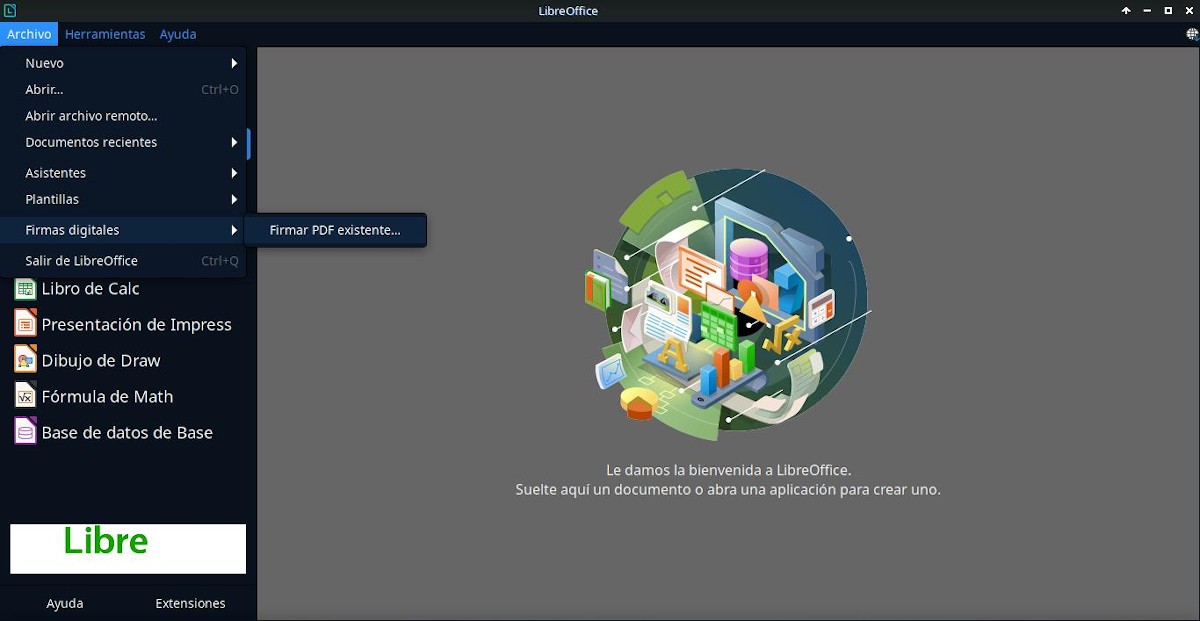This screenshot has height=621, width=1200.
Task: Click the Libre logo banner
Action: [128, 549]
